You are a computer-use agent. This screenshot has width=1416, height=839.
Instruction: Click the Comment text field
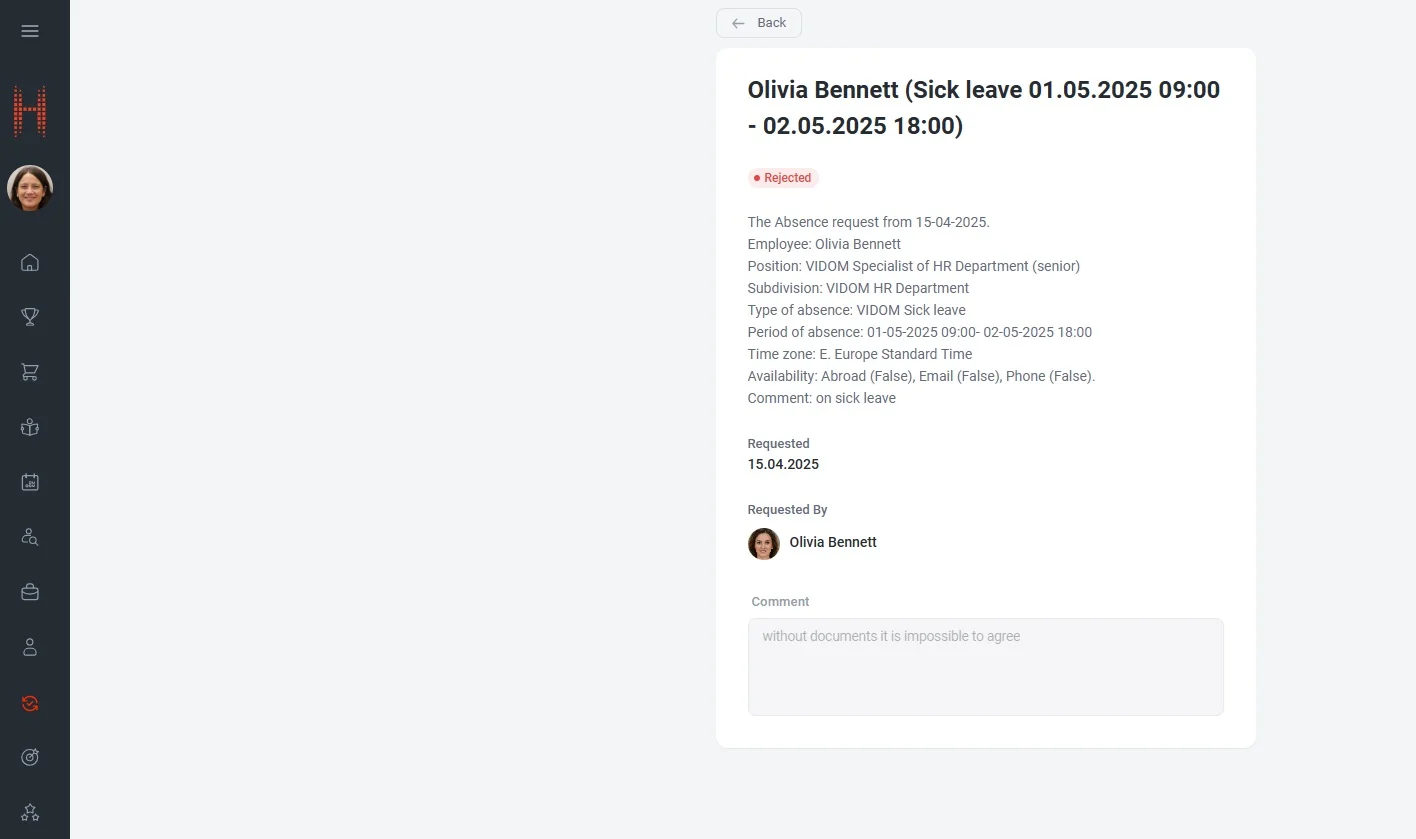pyautogui.click(x=985, y=666)
